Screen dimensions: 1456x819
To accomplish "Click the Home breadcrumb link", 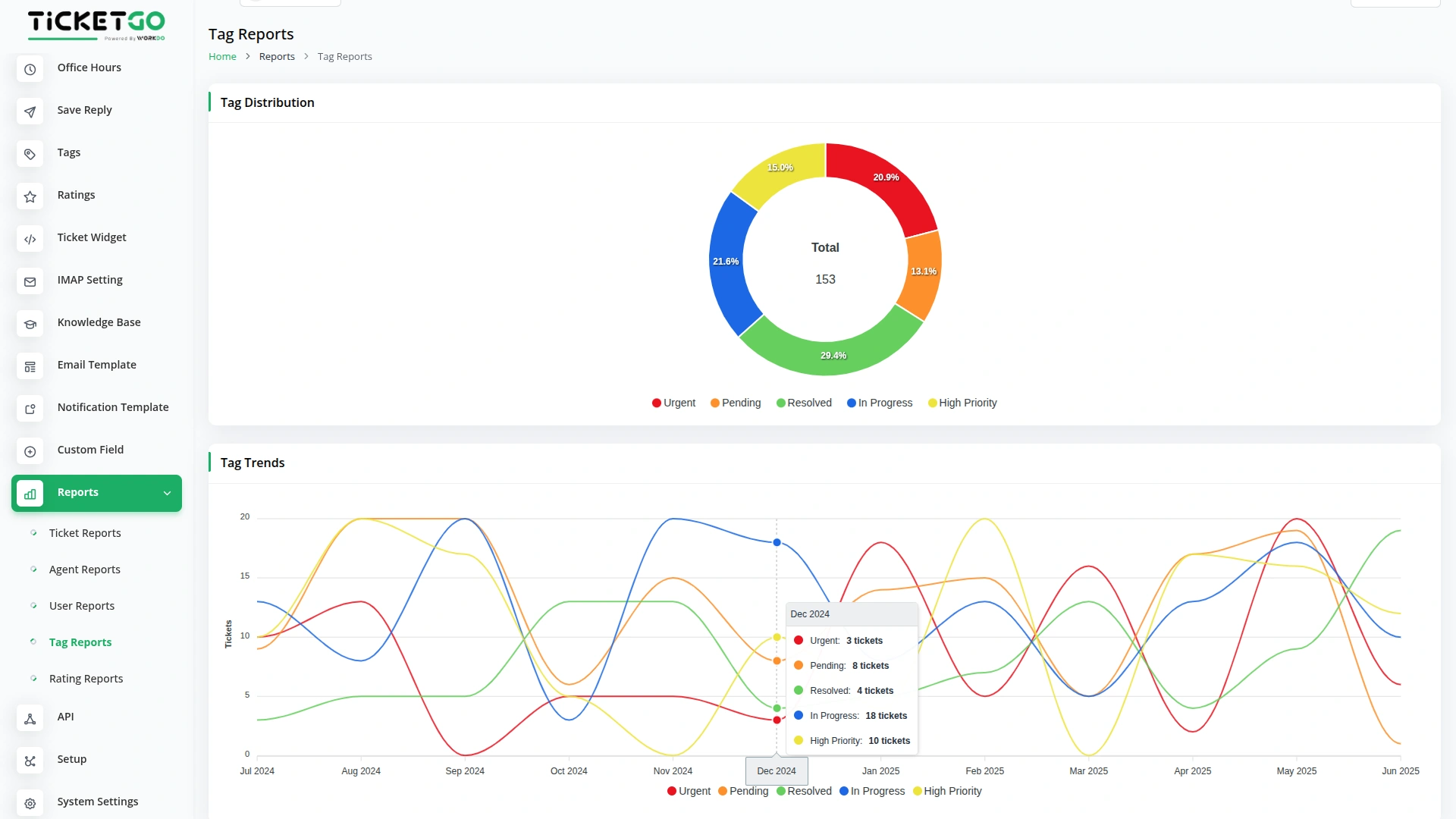I will (x=222, y=56).
